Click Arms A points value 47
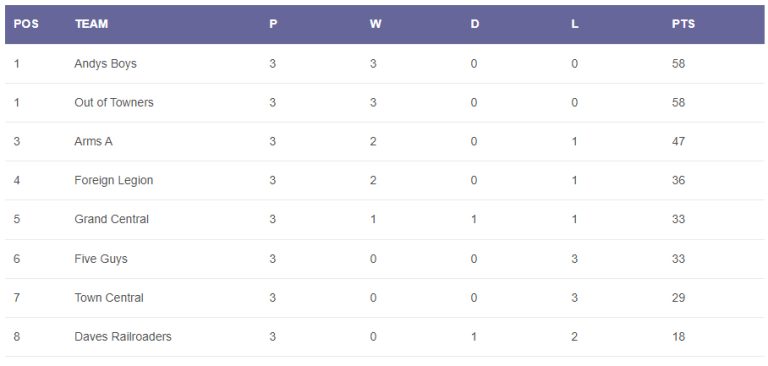Image resolution: width=768 pixels, height=366 pixels. 678,142
